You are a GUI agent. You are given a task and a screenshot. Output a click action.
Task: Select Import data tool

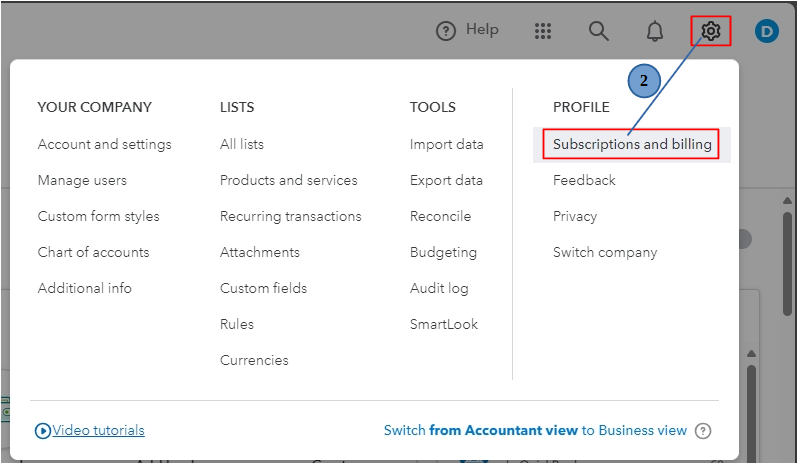446,144
